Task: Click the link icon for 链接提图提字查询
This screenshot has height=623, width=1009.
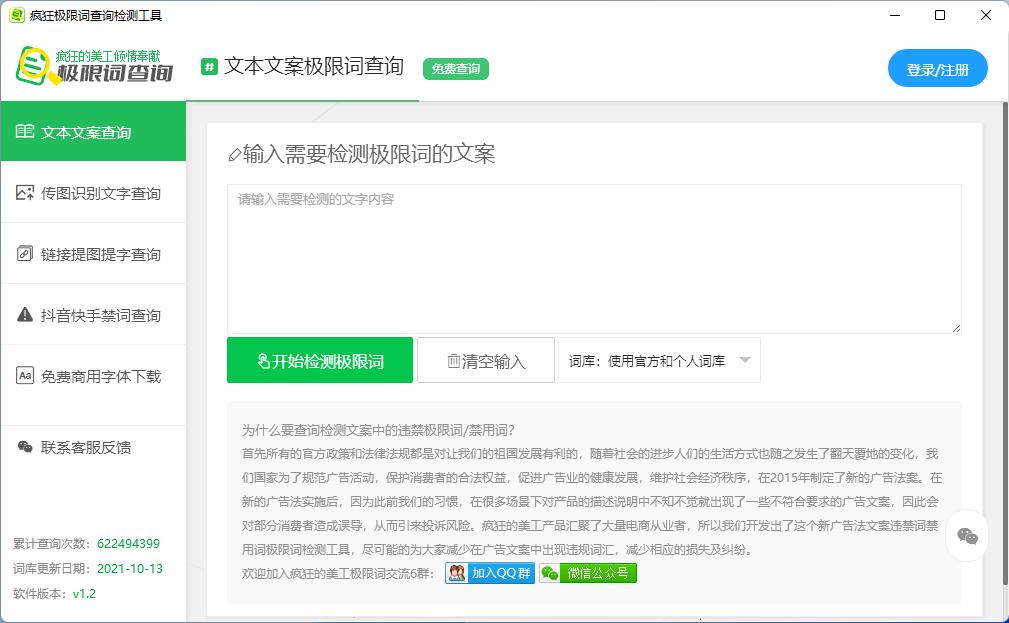Action: (24, 254)
